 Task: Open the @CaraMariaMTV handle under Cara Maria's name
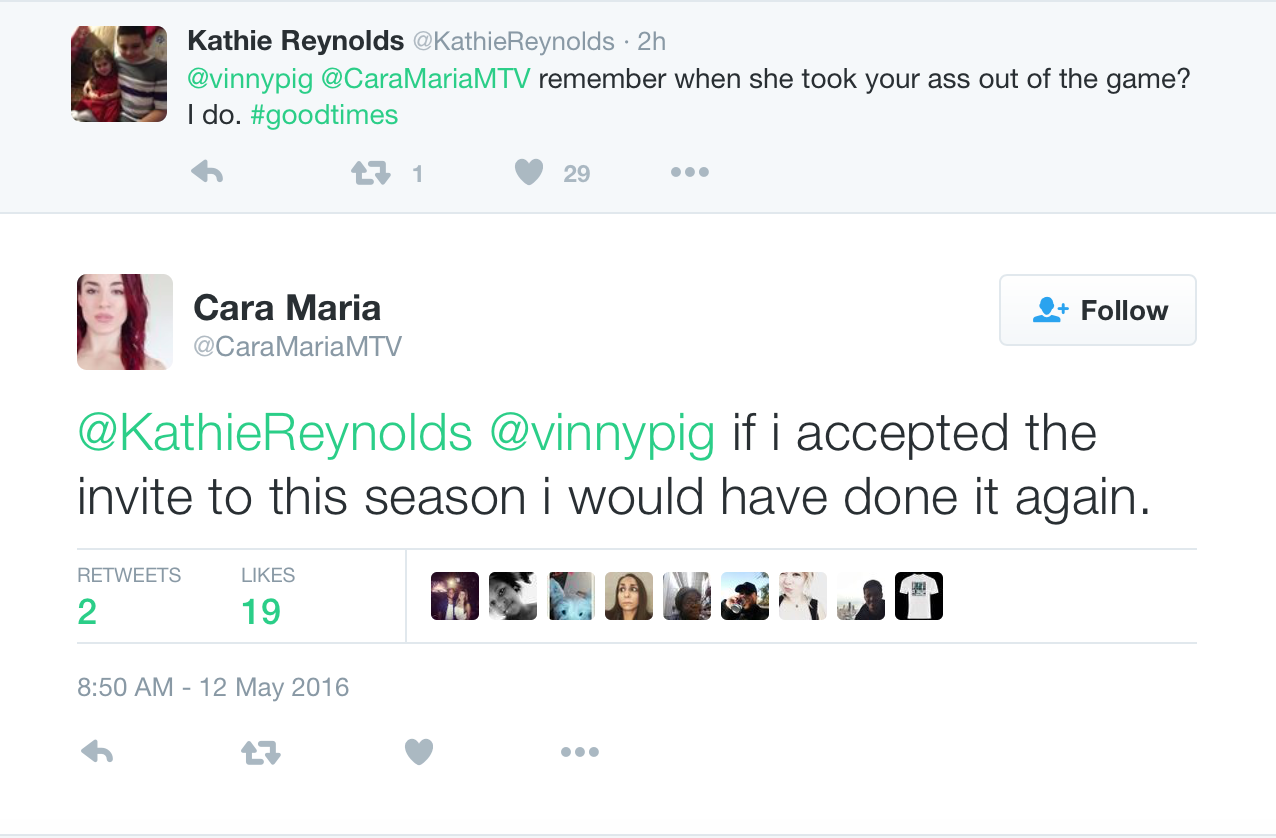pyautogui.click(x=297, y=347)
